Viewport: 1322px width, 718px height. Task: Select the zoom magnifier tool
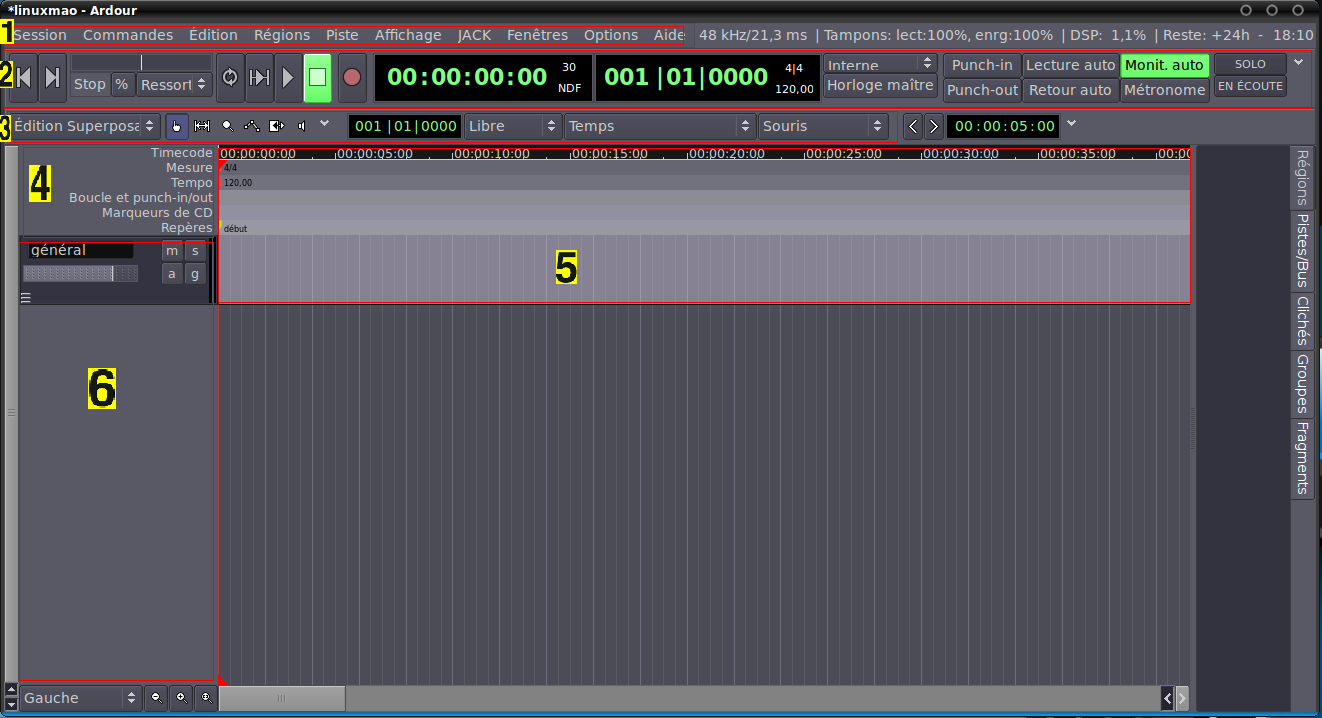click(x=227, y=126)
